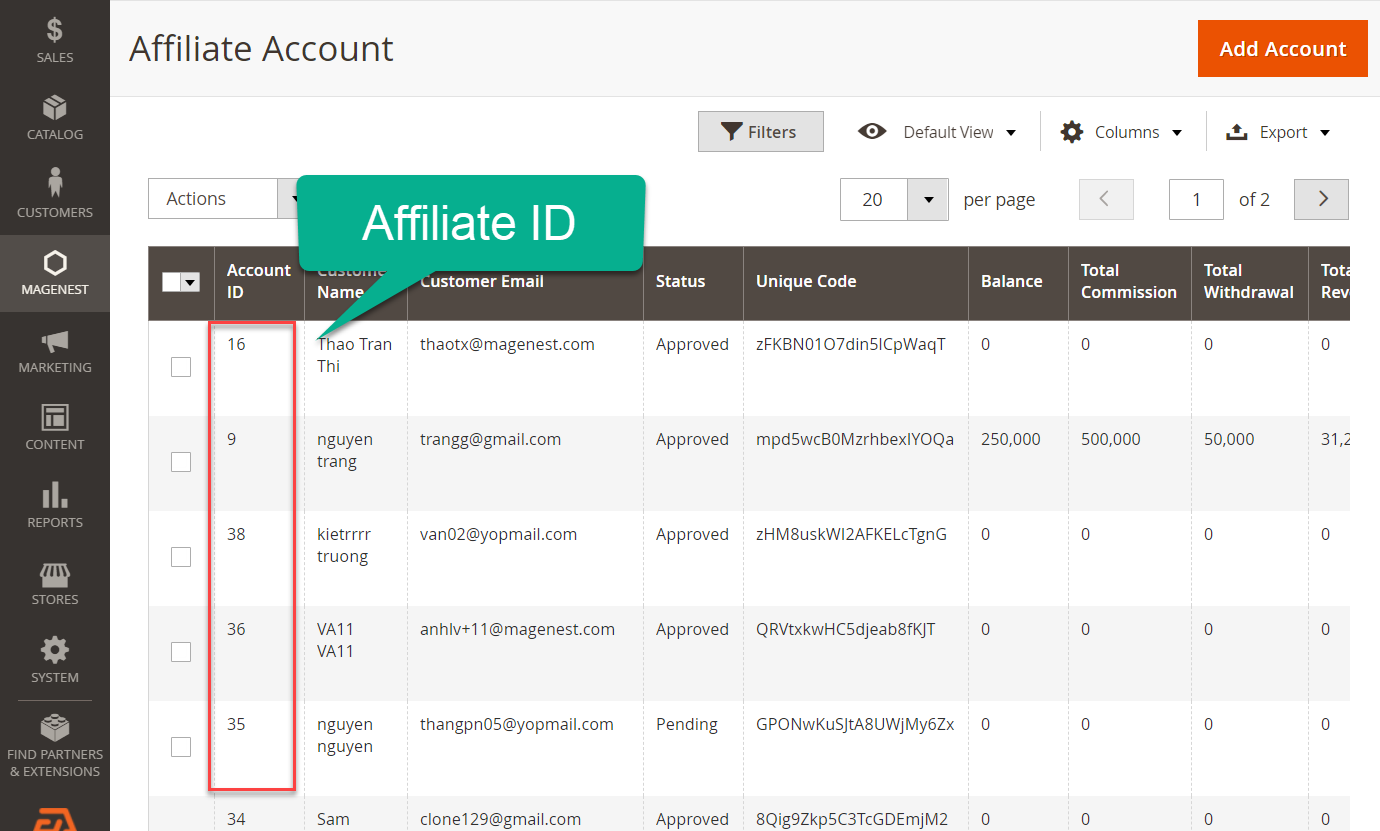Sort by Unique Code column header

[856, 282]
